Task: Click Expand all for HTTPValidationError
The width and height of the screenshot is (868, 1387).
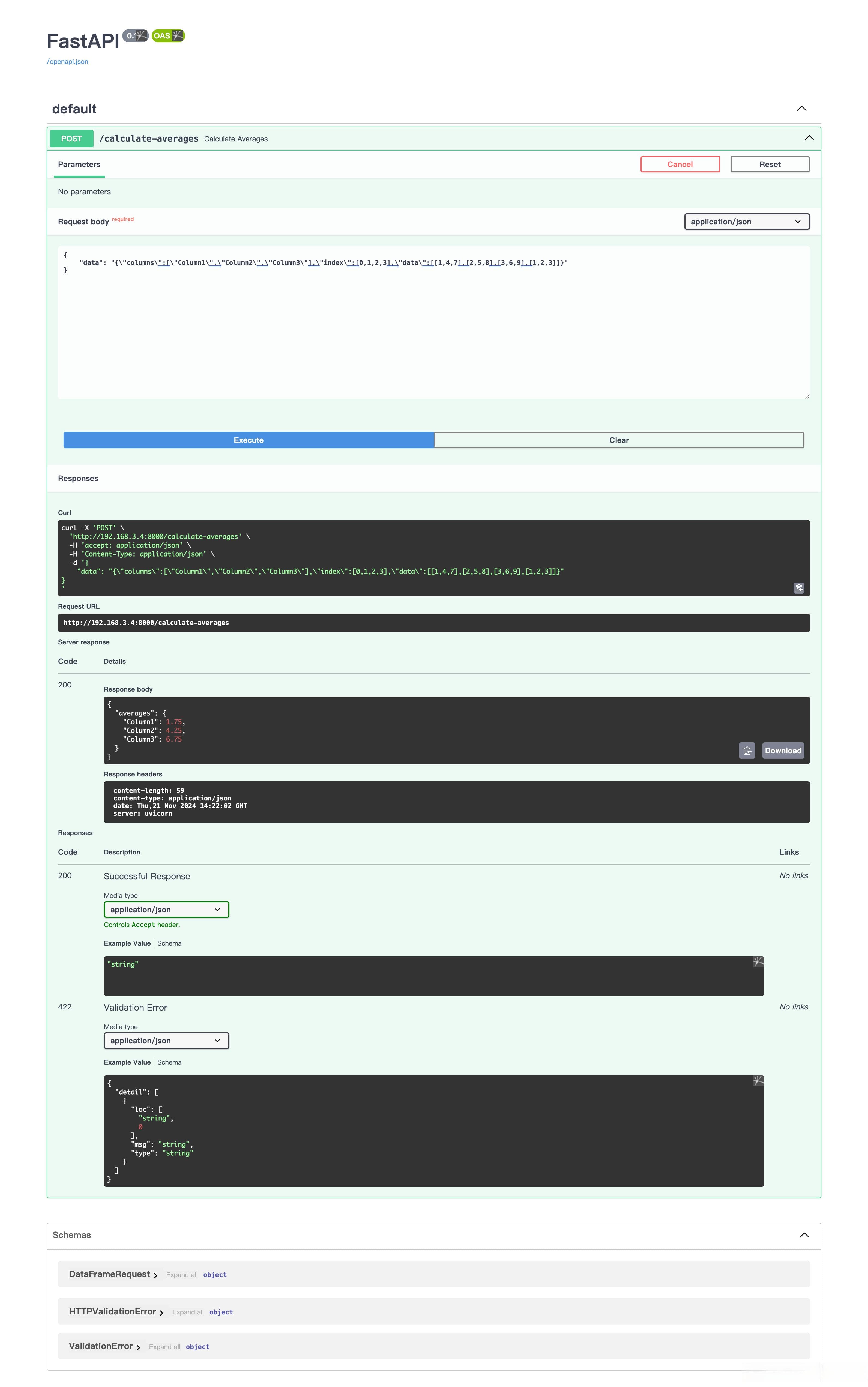Action: (188, 1312)
